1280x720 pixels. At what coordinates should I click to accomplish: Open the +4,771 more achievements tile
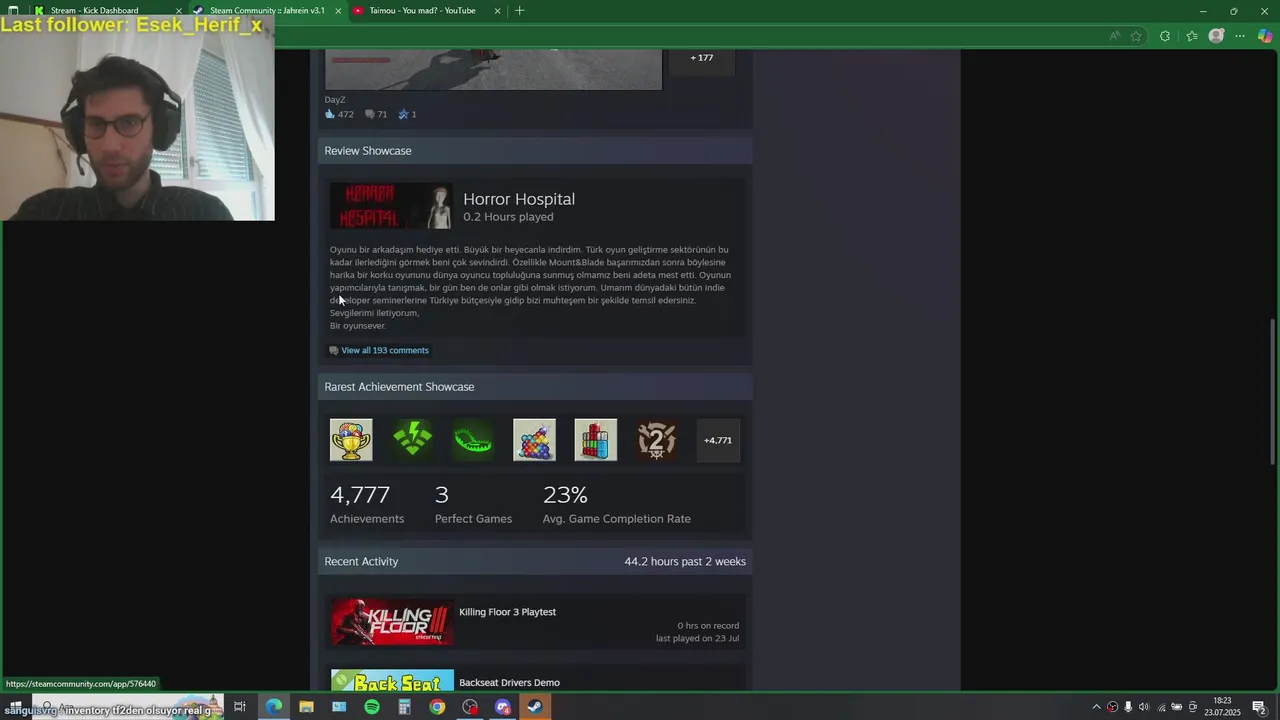tap(718, 440)
